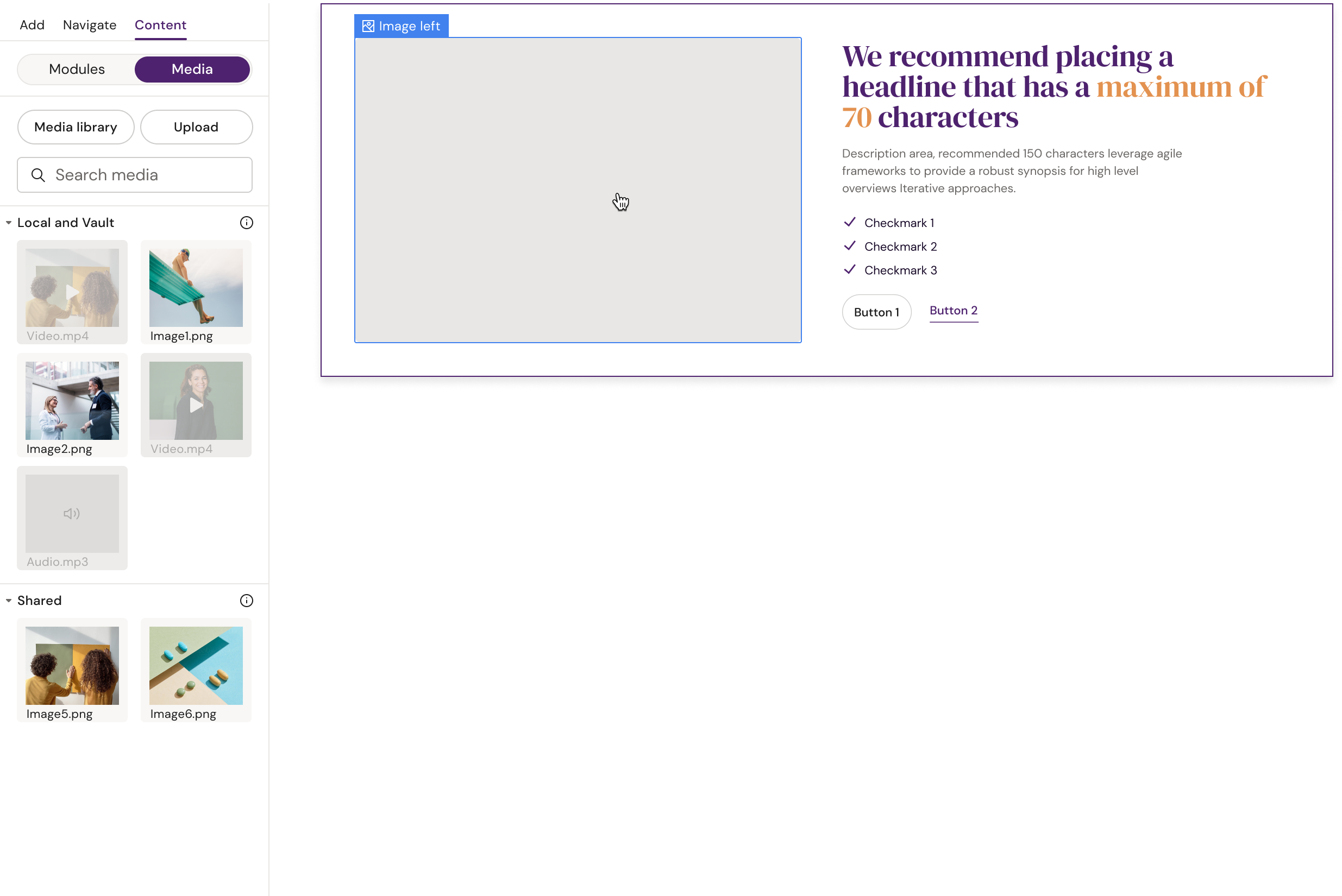Select the play icon on the second Video.mp4
The width and height of the screenshot is (1342, 896).
(x=196, y=406)
